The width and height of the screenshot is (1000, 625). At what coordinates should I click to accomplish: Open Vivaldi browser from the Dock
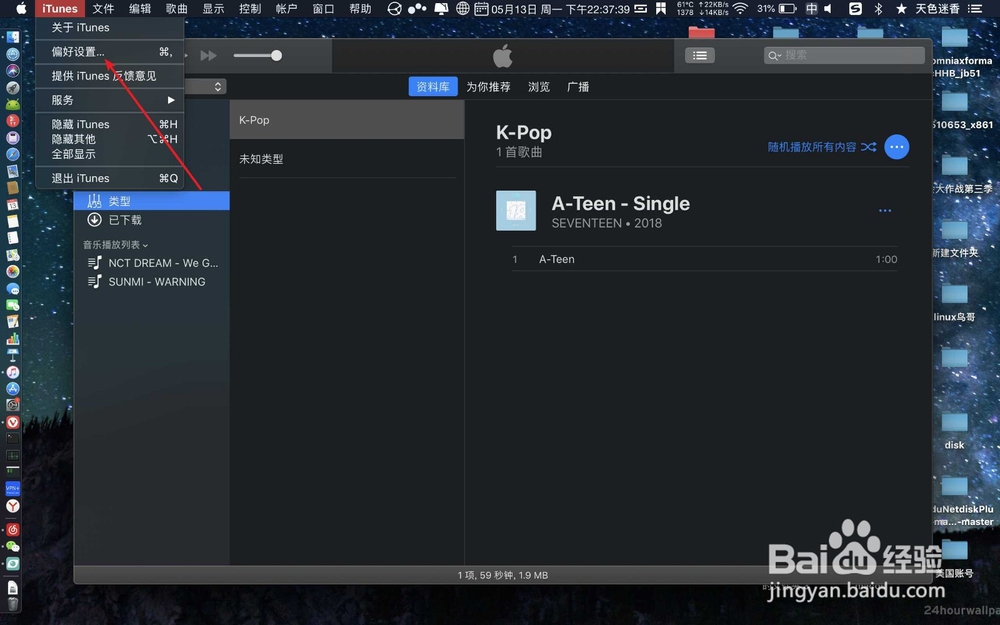pyautogui.click(x=13, y=422)
